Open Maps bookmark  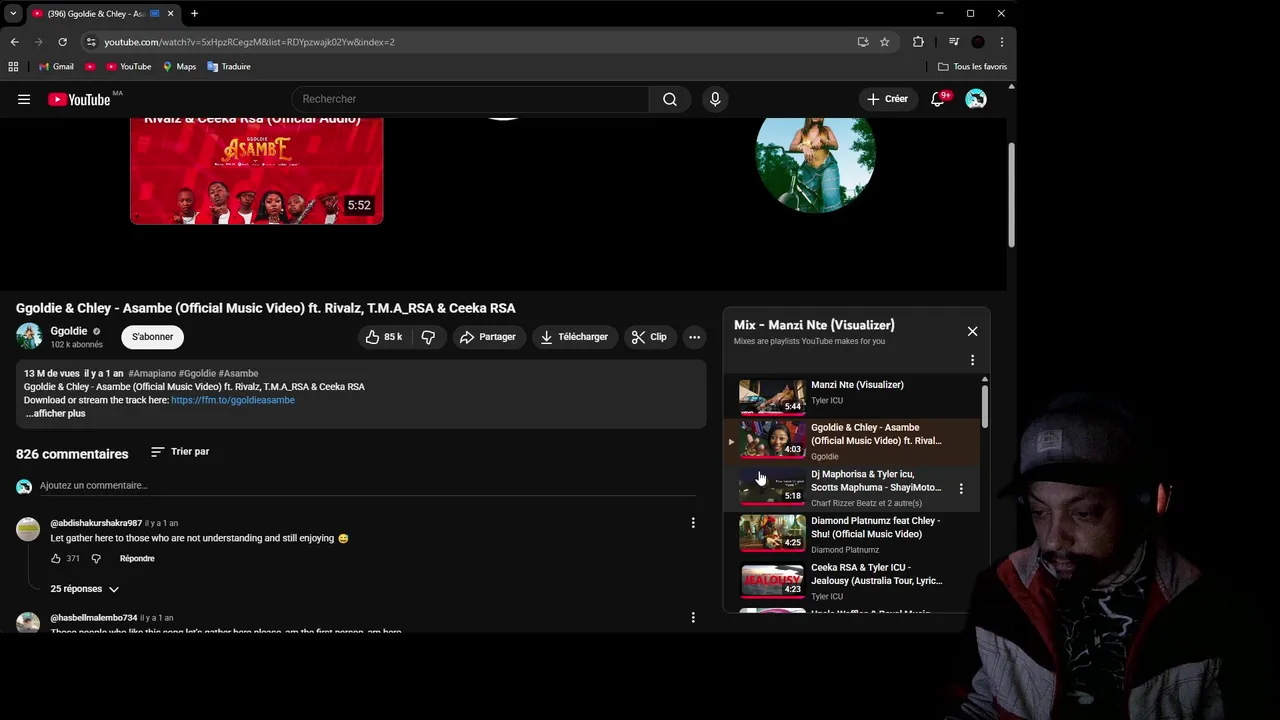click(x=180, y=67)
